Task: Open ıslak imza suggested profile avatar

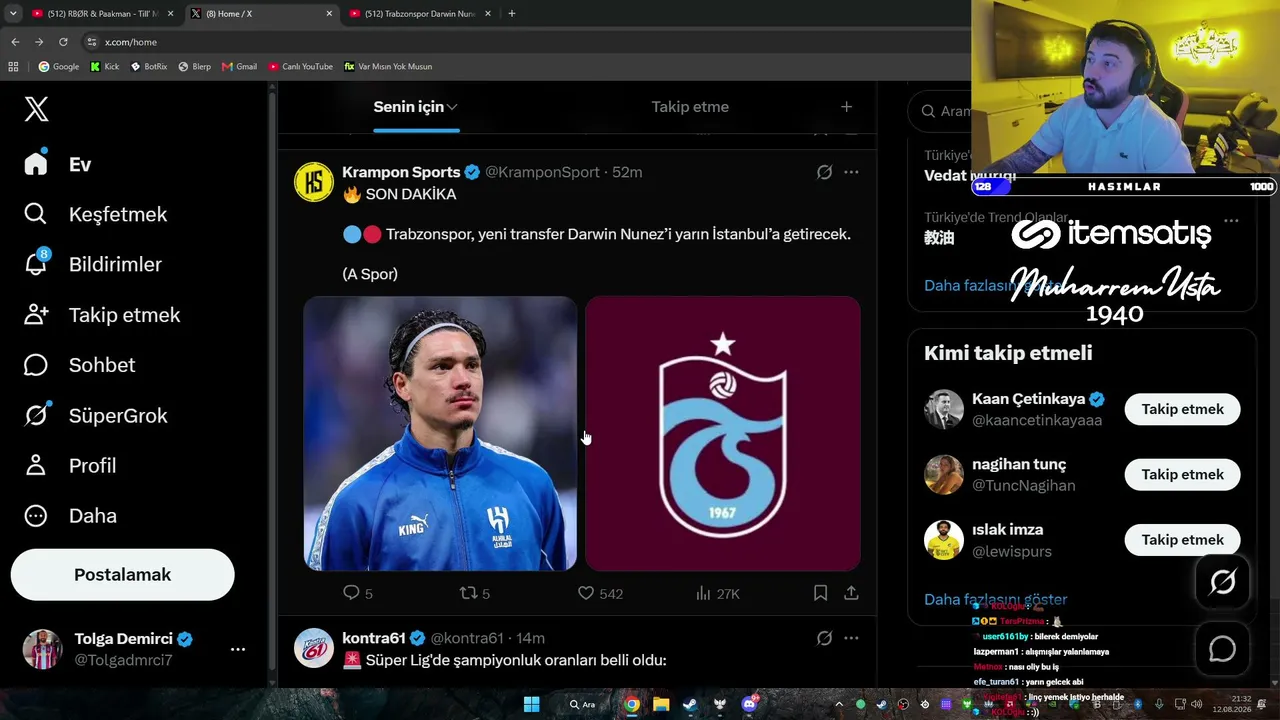Action: 943,540
